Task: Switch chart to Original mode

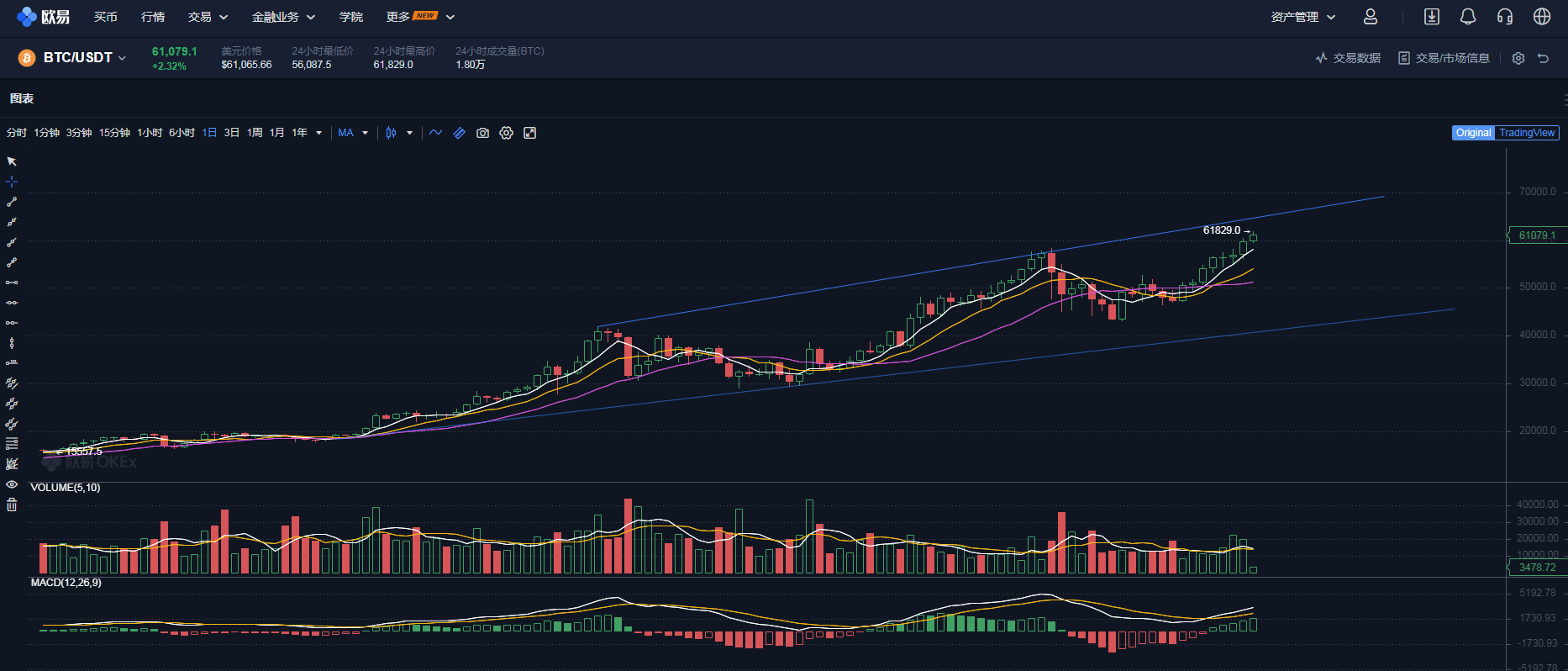Action: [1473, 133]
